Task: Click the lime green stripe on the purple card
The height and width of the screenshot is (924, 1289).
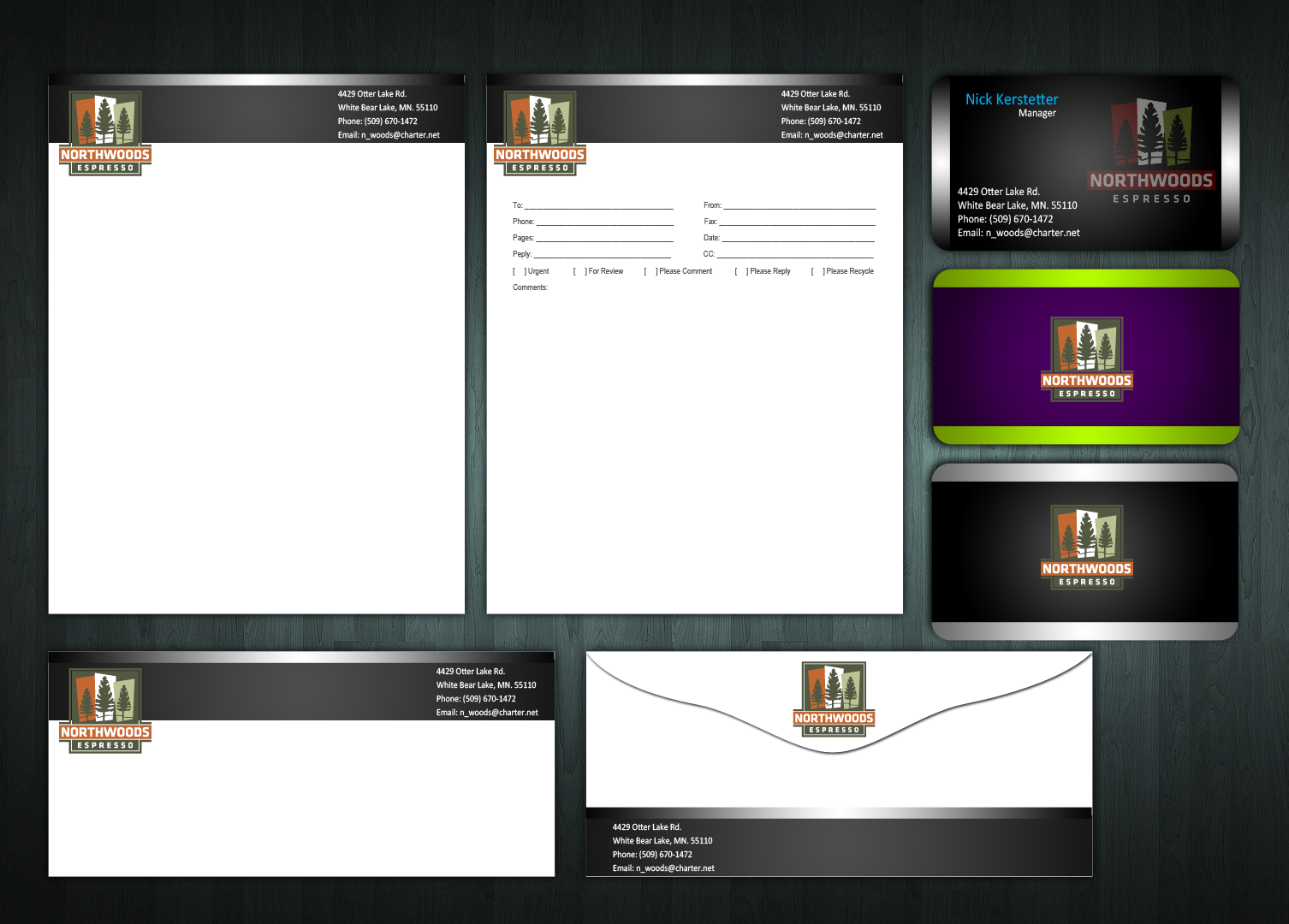Action: point(1085,434)
